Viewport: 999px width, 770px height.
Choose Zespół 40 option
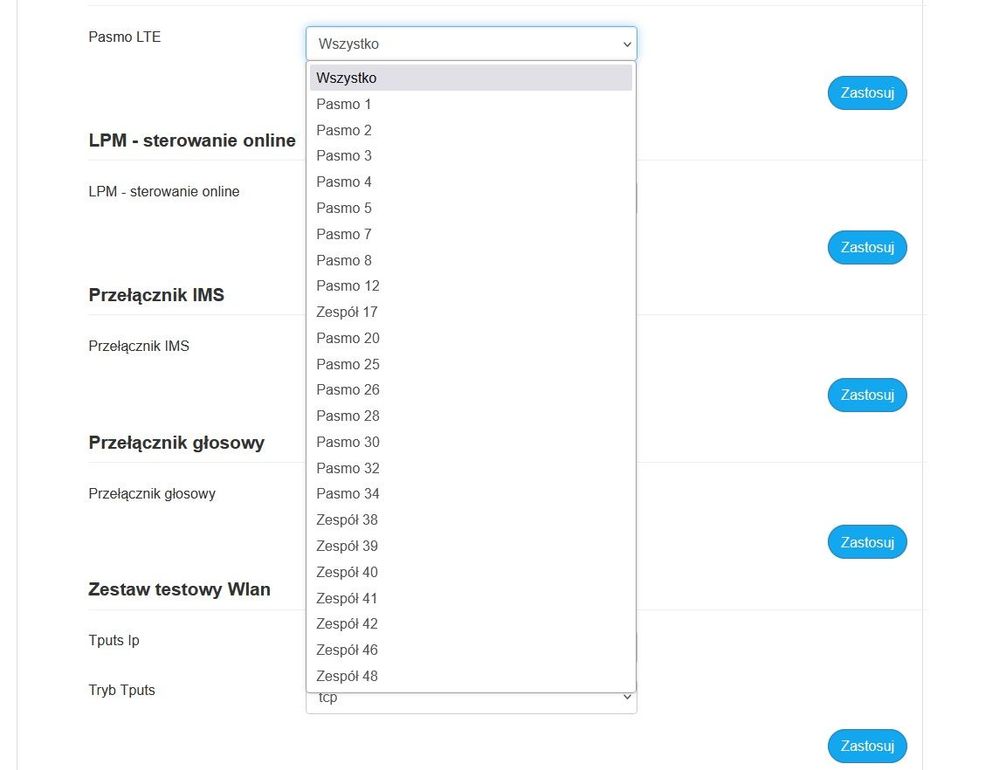point(347,572)
